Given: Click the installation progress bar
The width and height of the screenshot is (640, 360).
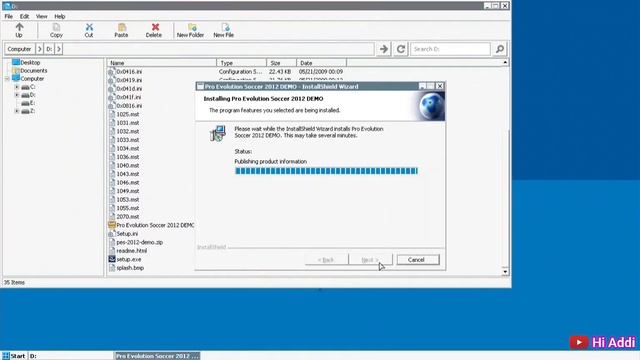Looking at the screenshot, I should tap(326, 171).
